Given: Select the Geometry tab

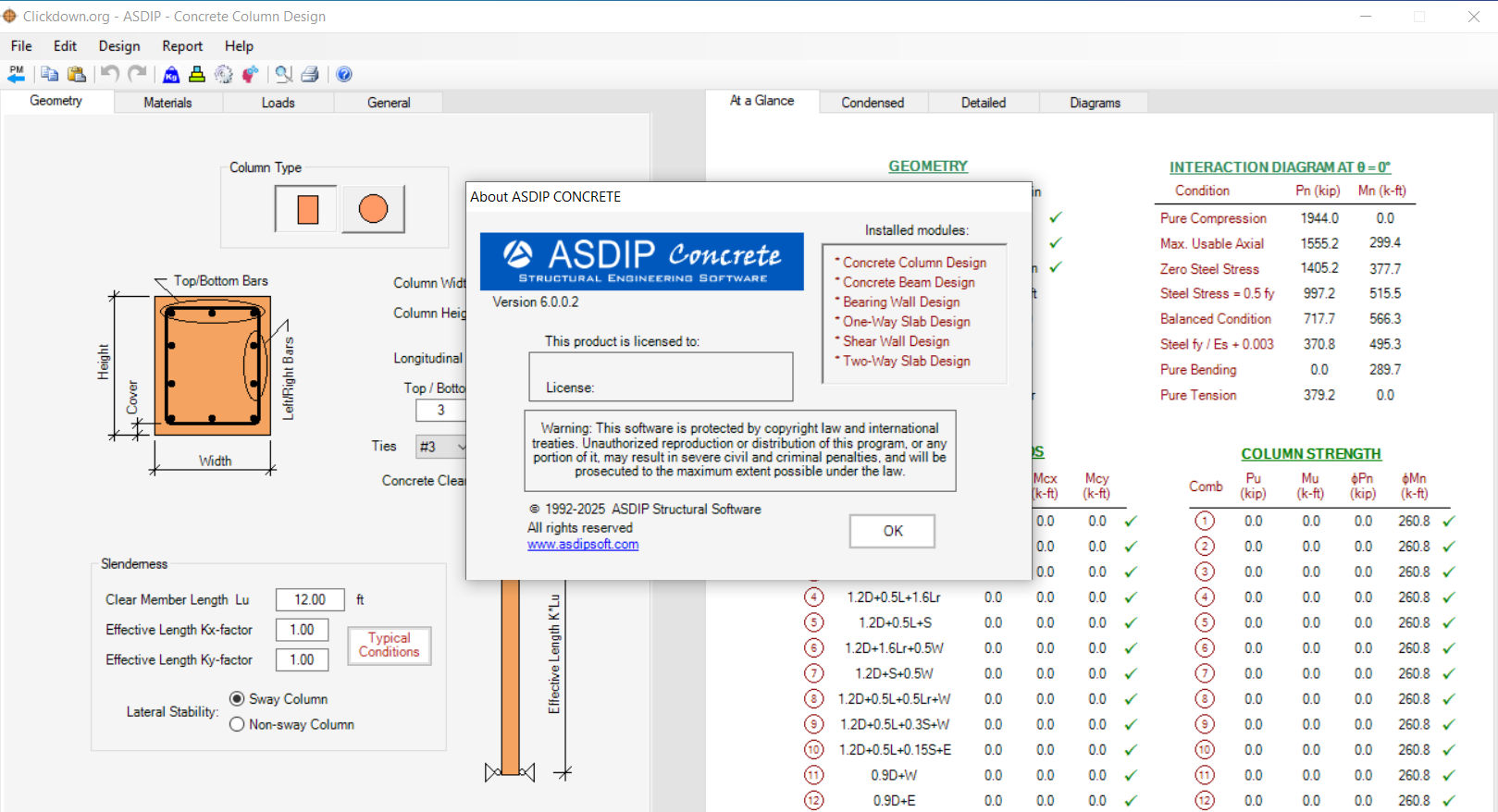Looking at the screenshot, I should [x=56, y=101].
